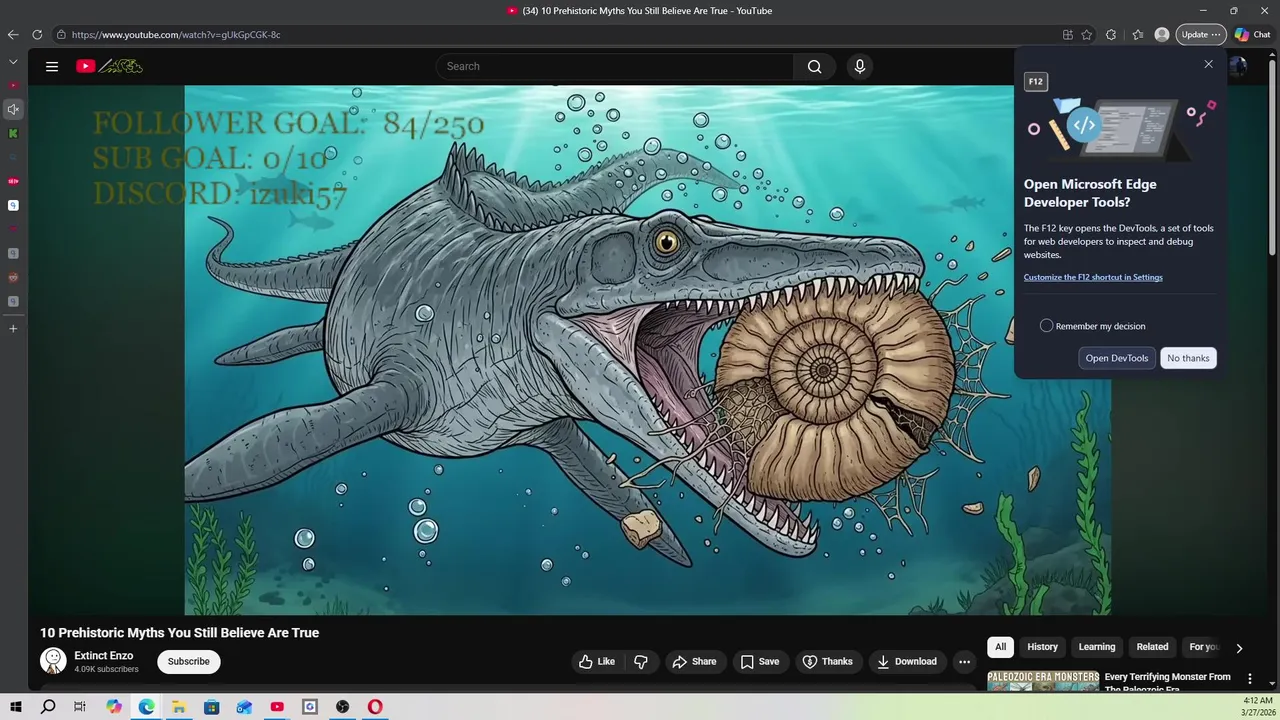Open Microsoft Store from the taskbar
Viewport: 1280px width, 720px height.
(x=212, y=707)
